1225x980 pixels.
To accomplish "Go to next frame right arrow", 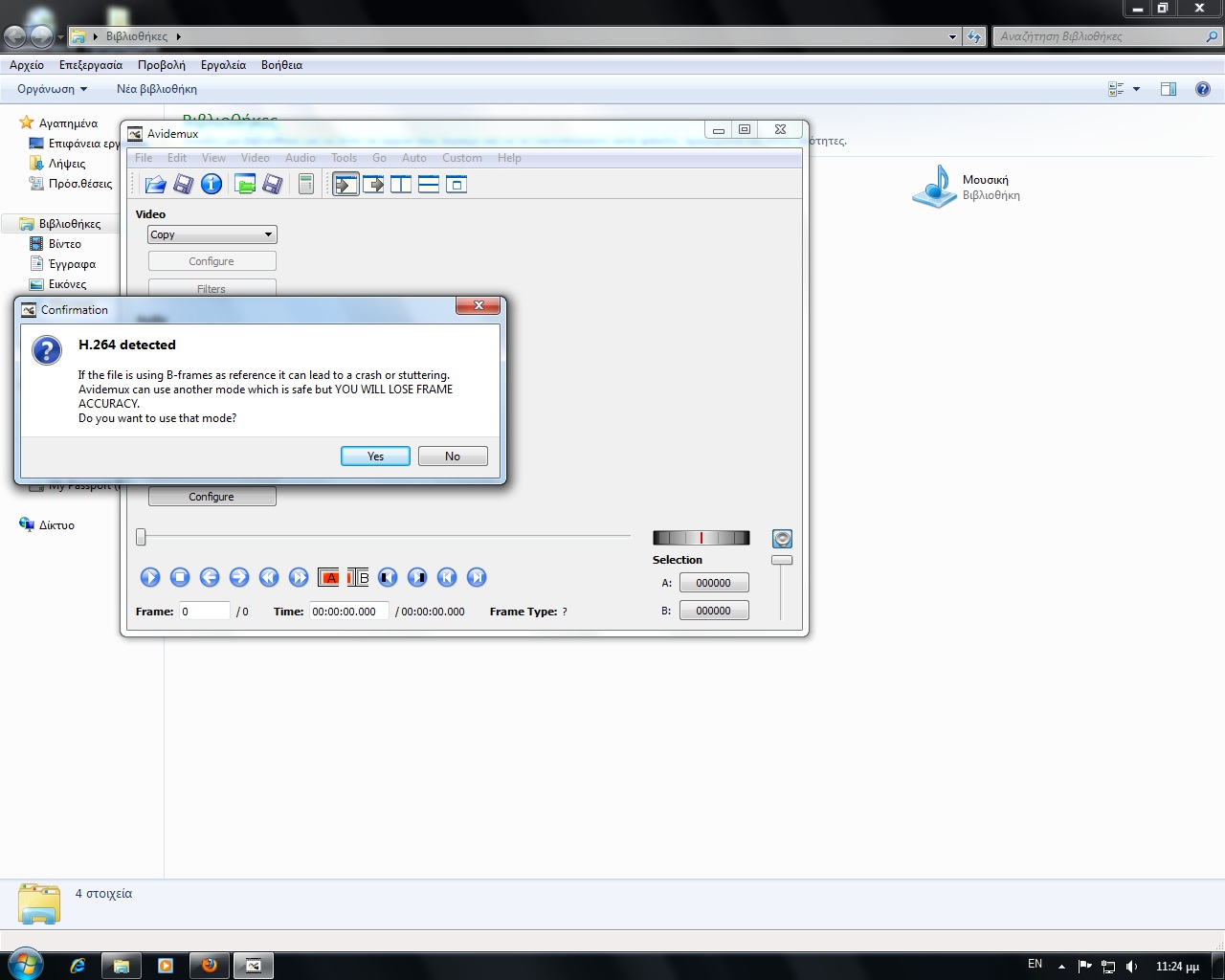I will coord(239,577).
